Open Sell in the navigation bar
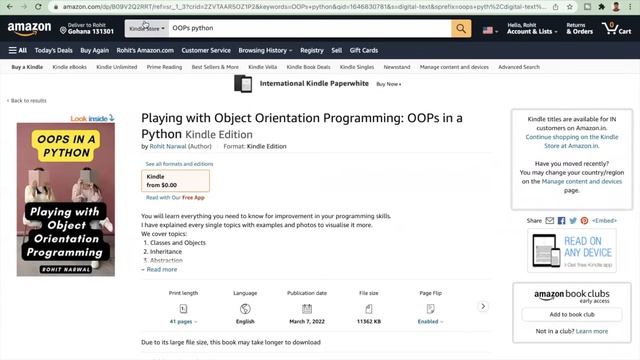Viewport: 640px width, 360px height. click(337, 50)
